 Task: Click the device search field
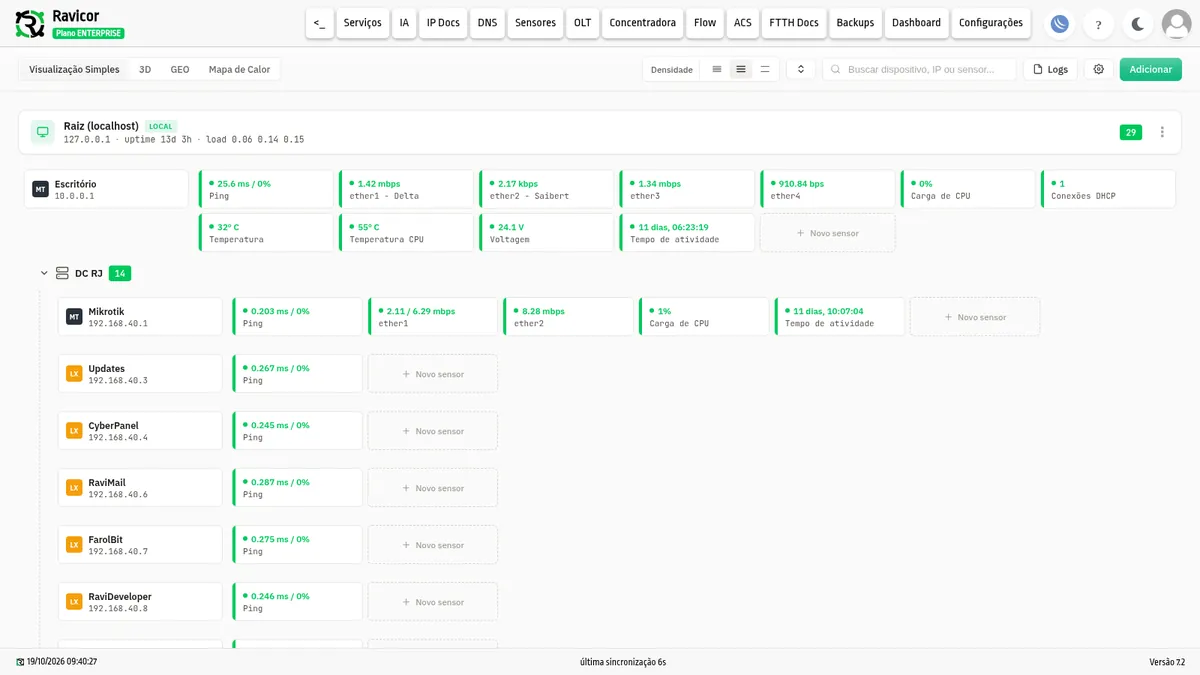919,69
